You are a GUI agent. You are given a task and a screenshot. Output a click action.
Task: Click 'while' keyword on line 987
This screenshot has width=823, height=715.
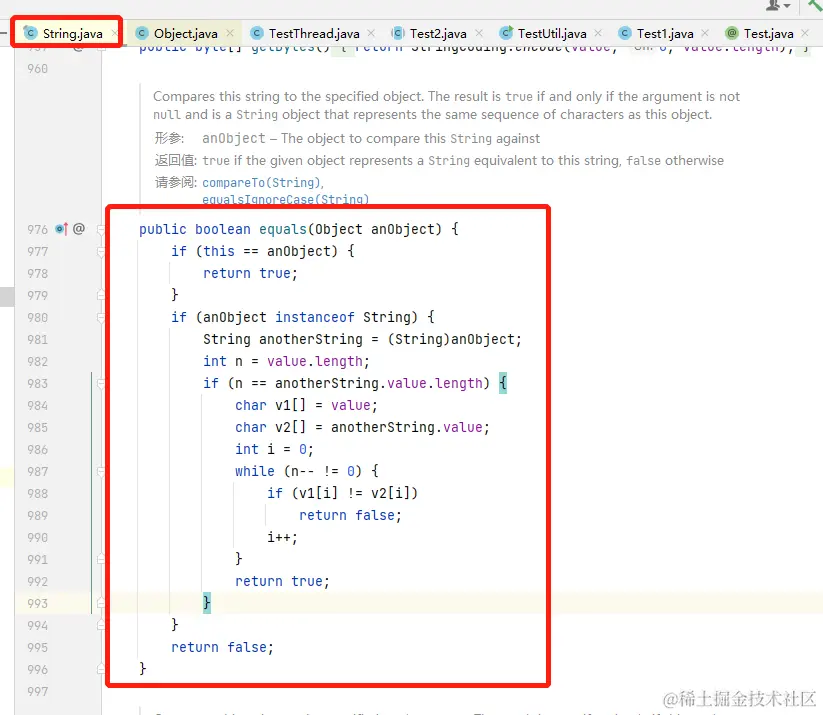click(255, 471)
